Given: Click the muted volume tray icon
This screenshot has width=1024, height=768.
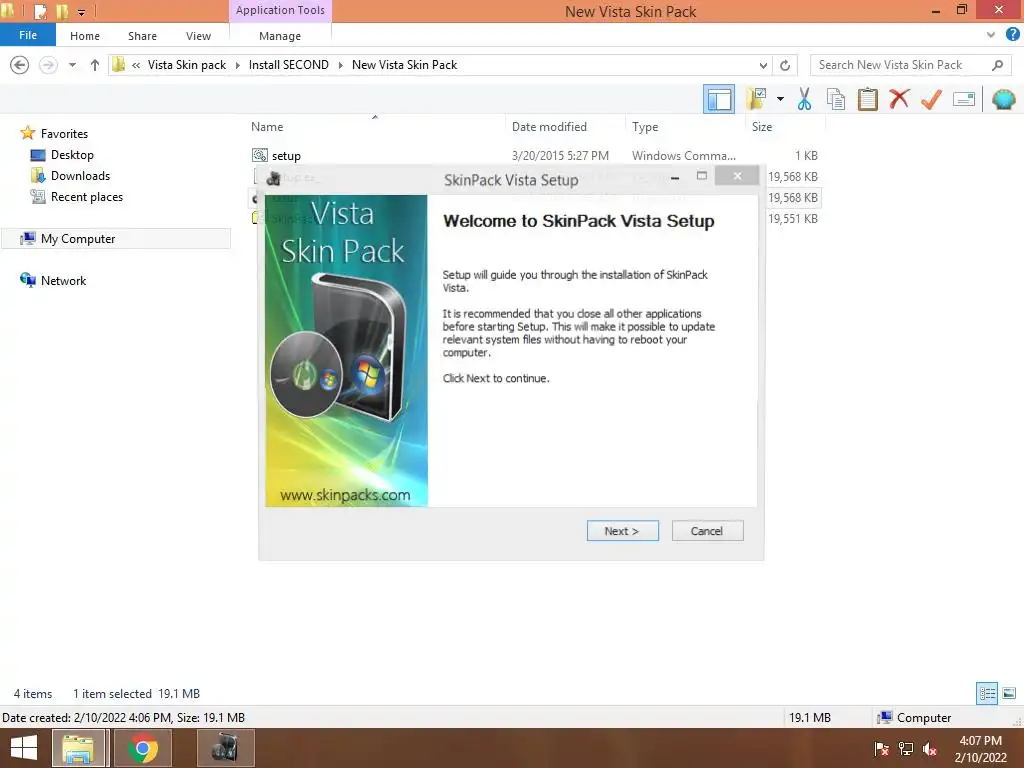Looking at the screenshot, I should pos(930,749).
